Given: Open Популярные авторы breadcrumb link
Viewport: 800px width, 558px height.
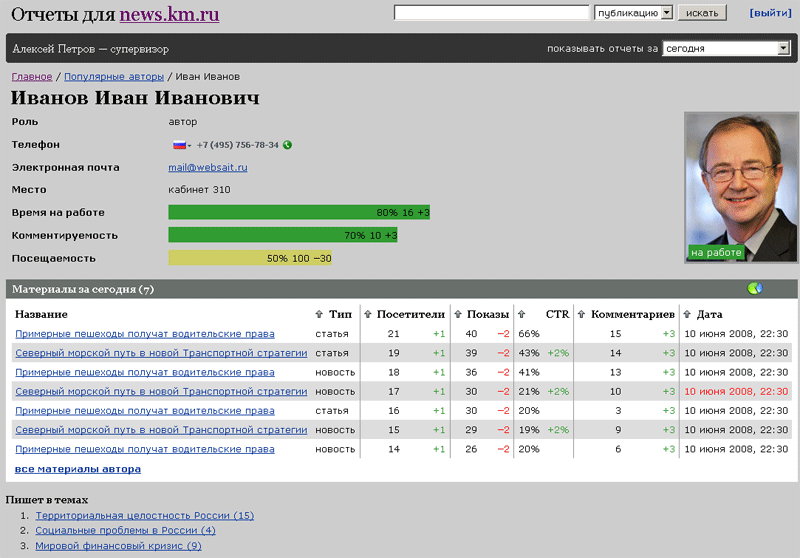Looking at the screenshot, I should coord(114,76).
